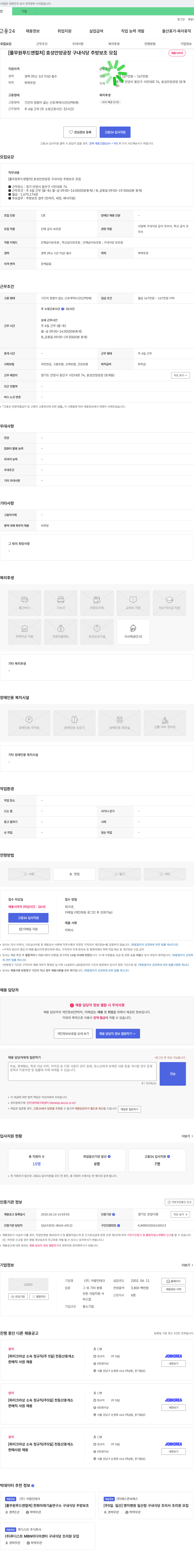Click the info icon next to 구인인증번호

click(x=118, y=1225)
